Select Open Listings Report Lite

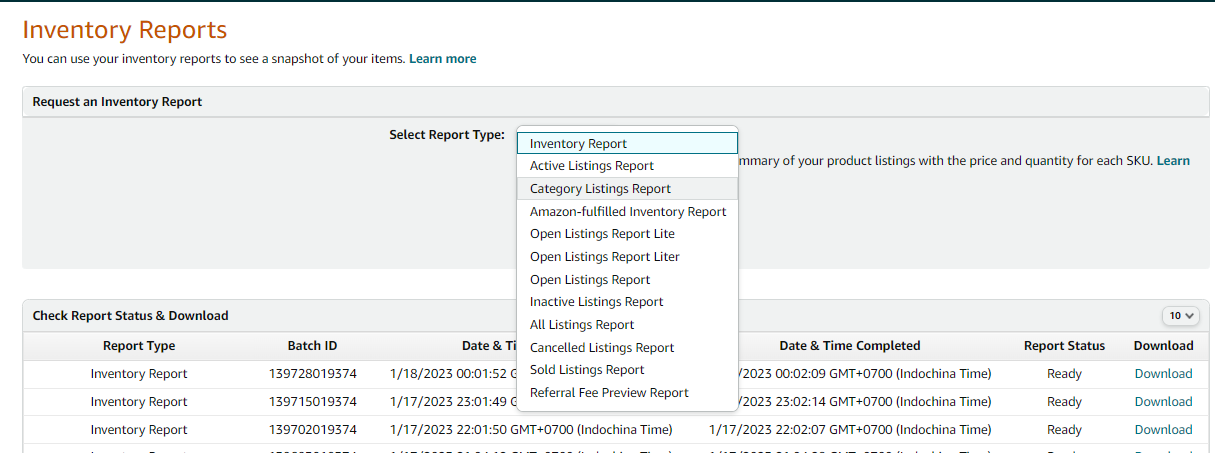click(x=627, y=234)
